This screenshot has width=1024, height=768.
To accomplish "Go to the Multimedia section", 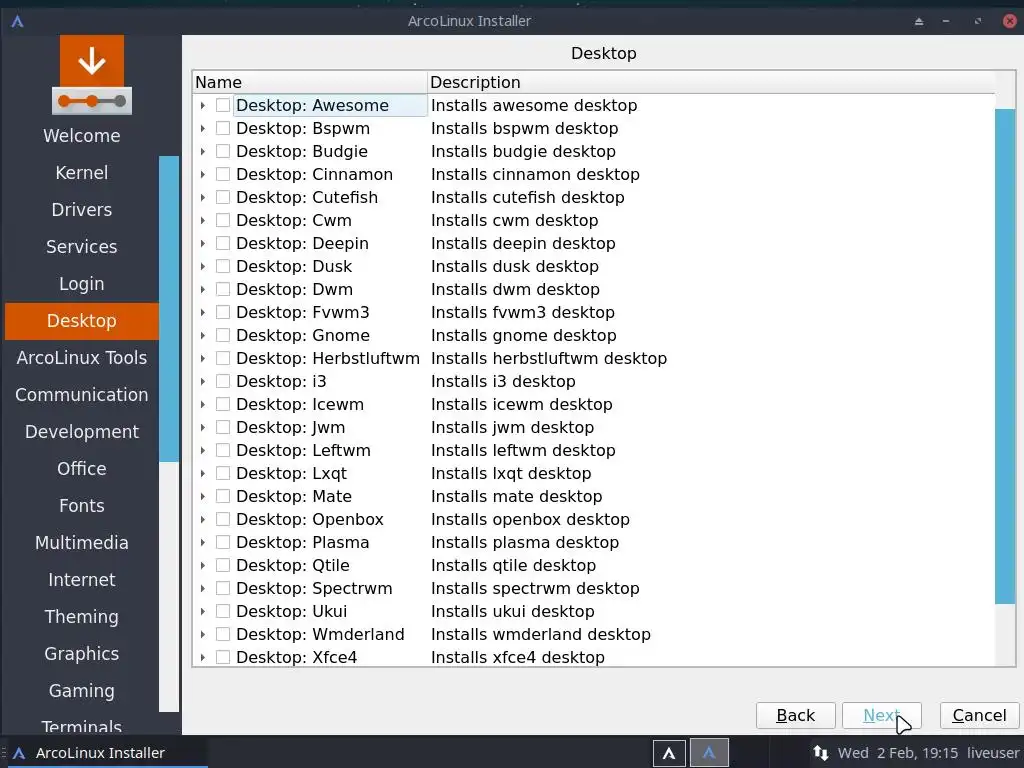I will pos(82,543).
